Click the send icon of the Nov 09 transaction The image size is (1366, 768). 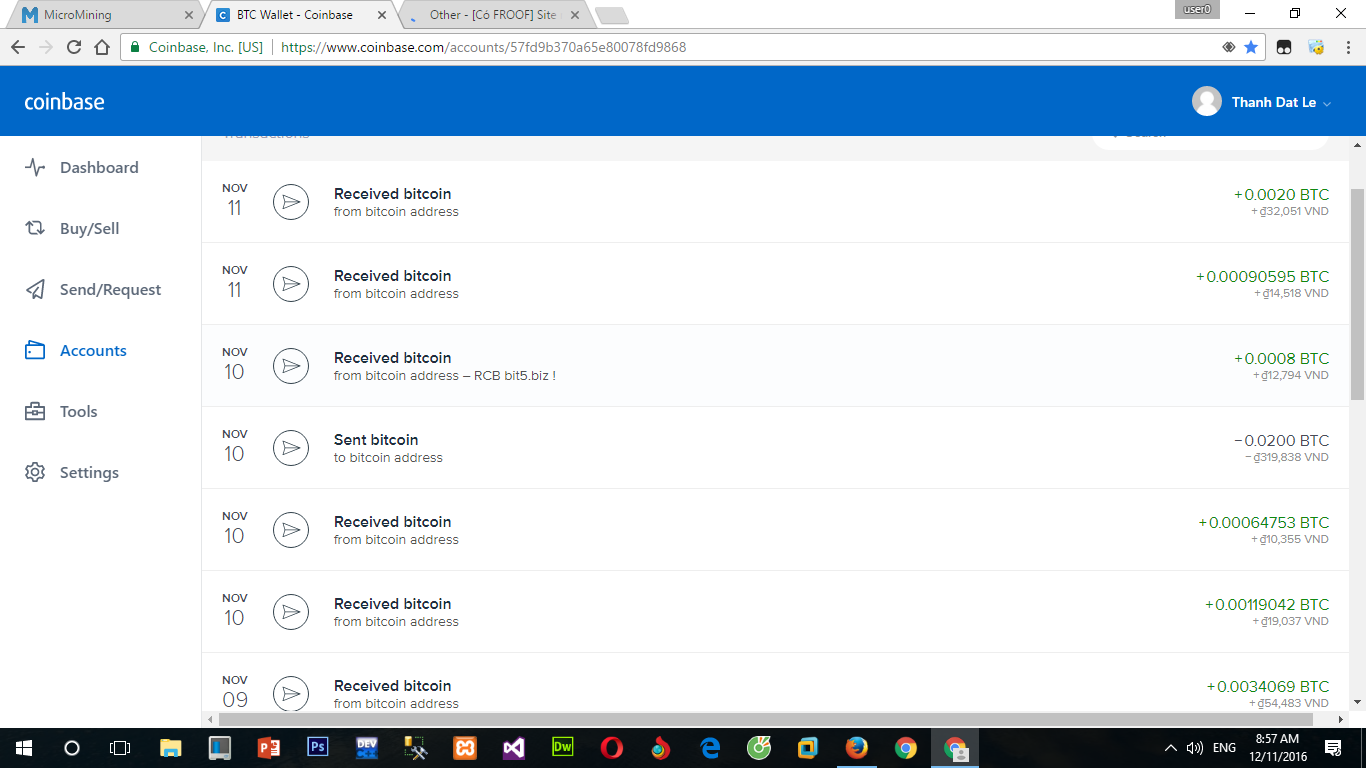[x=291, y=694]
